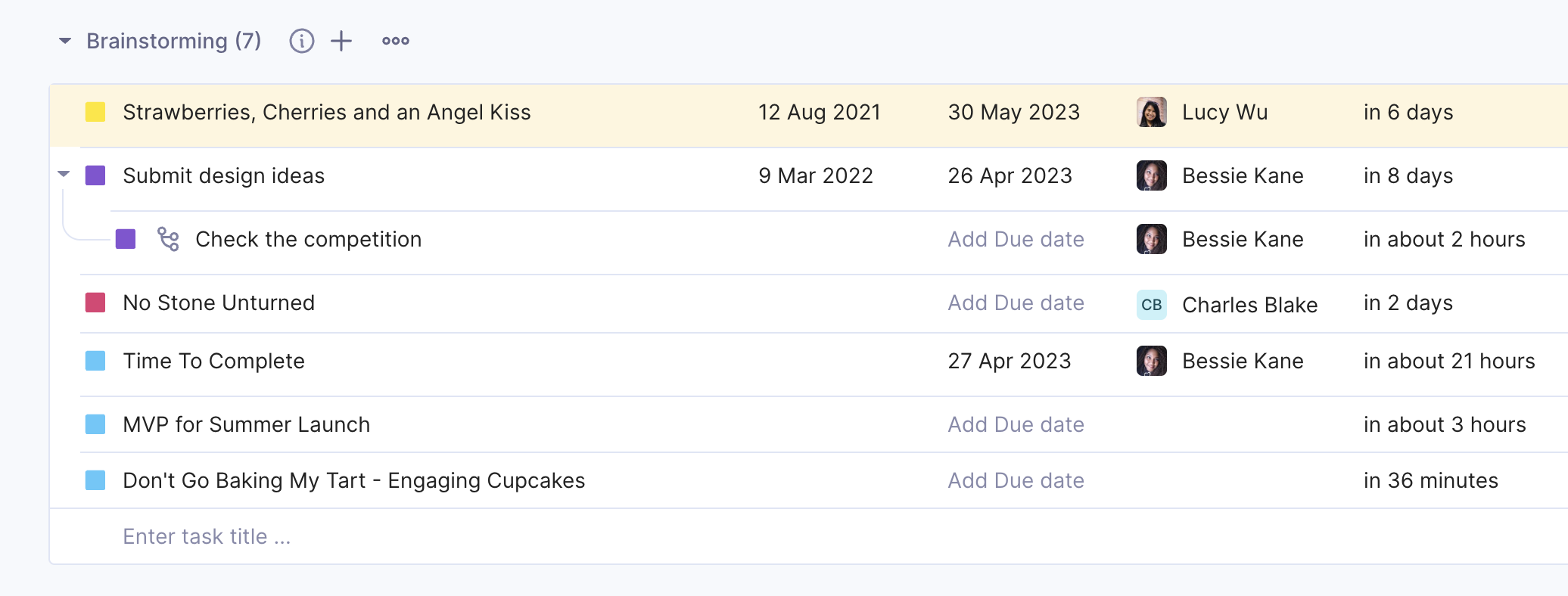Click Lucy Wu's avatar photo
This screenshot has width=1568, height=596.
click(x=1151, y=112)
